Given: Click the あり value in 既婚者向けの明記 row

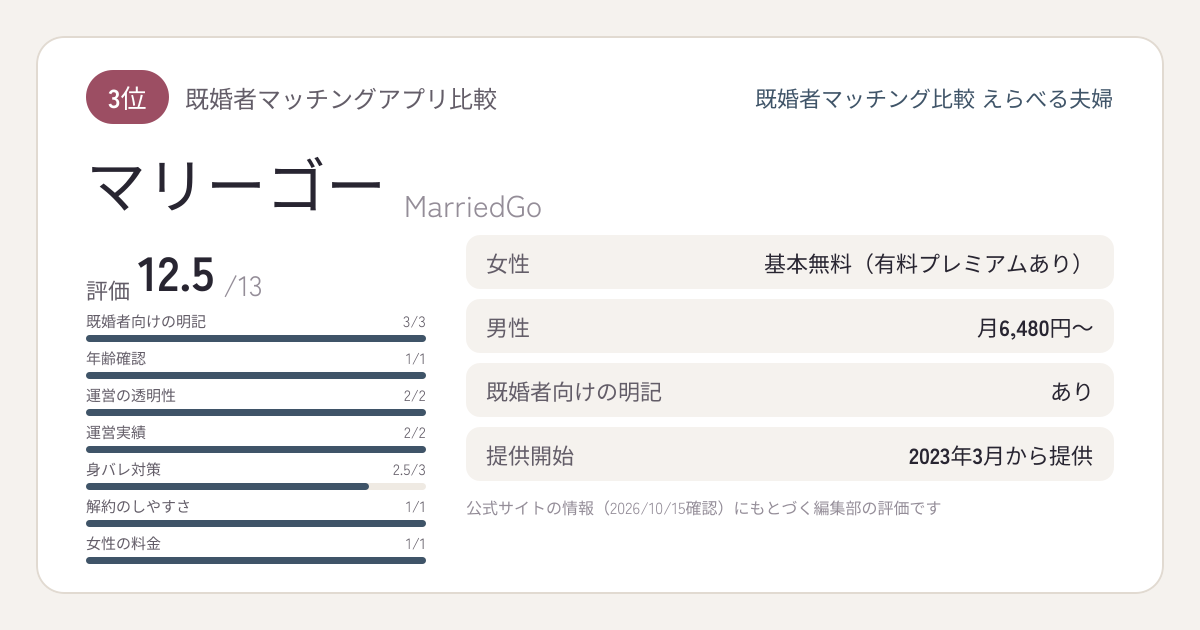Looking at the screenshot, I should tap(1071, 392).
